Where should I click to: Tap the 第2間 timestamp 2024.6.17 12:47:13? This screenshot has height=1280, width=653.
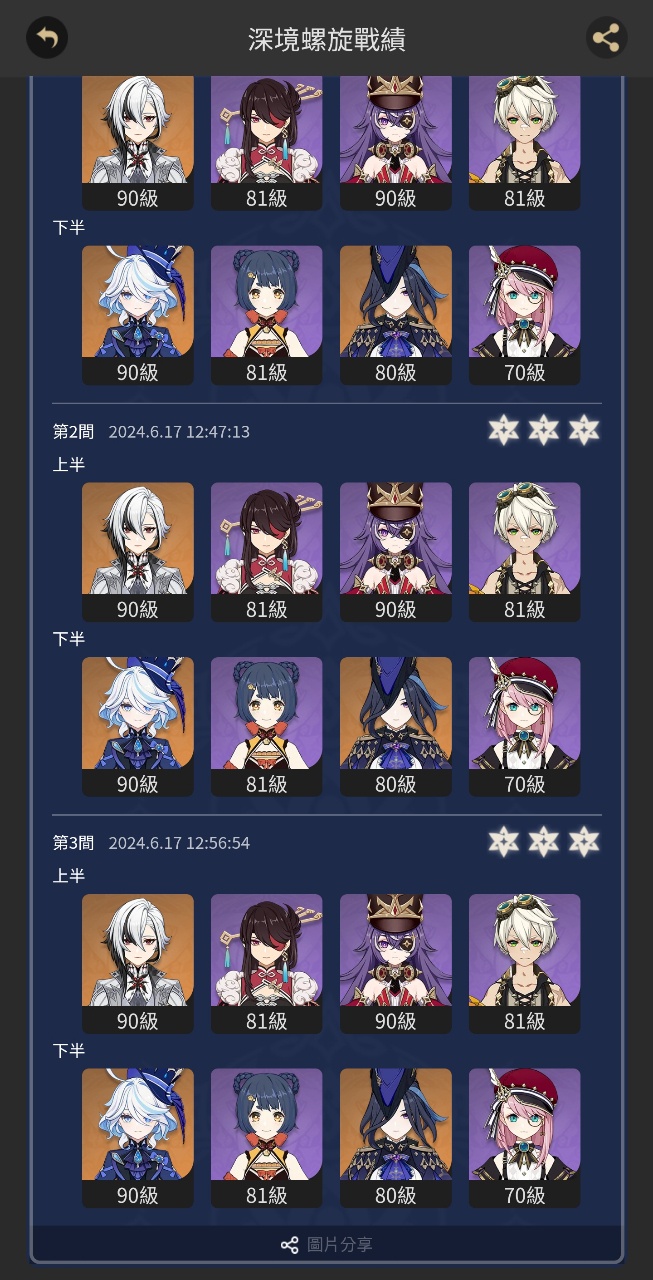tap(179, 432)
